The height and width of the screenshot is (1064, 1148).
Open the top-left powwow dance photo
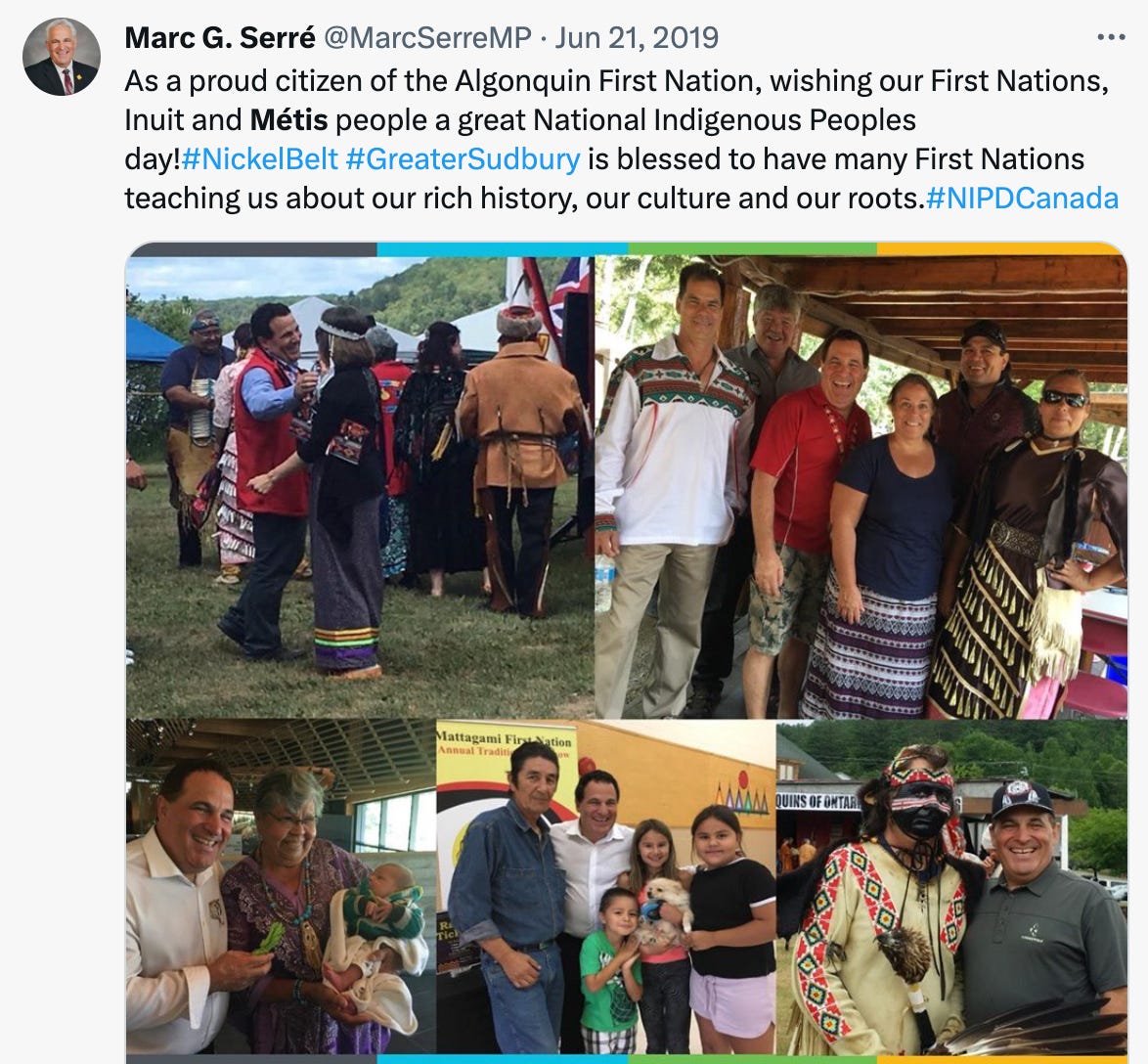point(360,487)
